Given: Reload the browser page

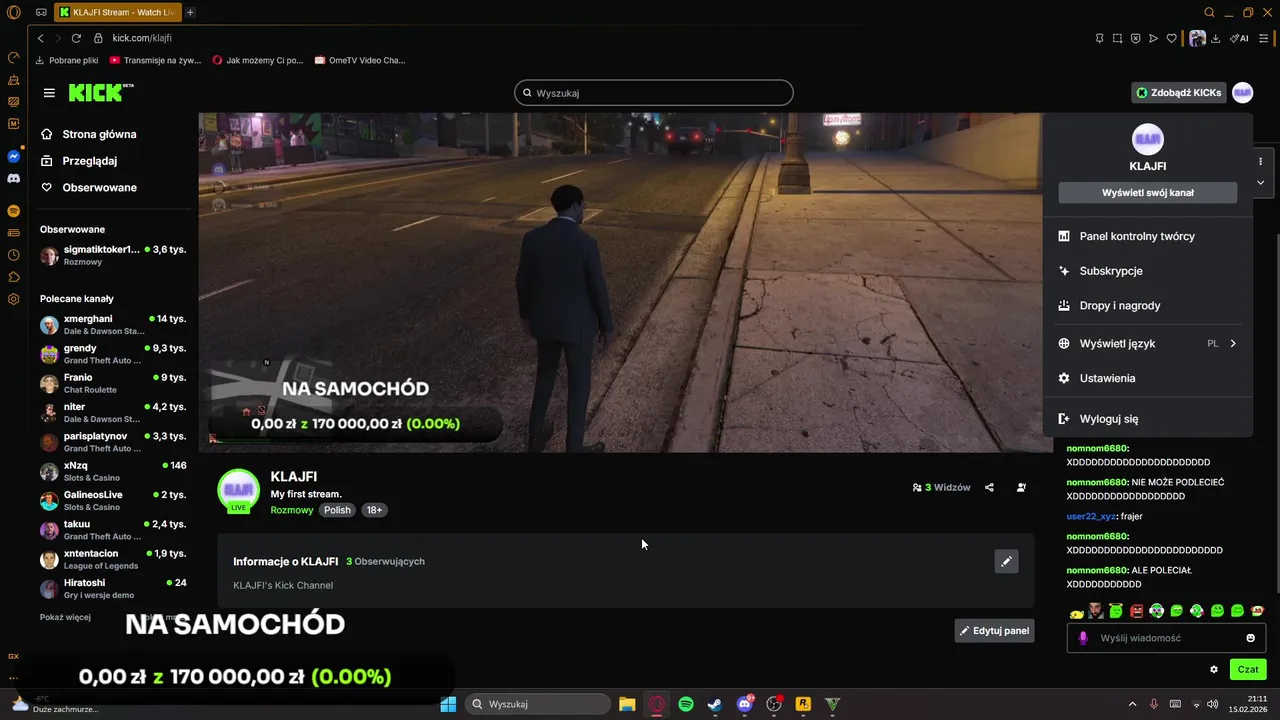Looking at the screenshot, I should tap(76, 38).
